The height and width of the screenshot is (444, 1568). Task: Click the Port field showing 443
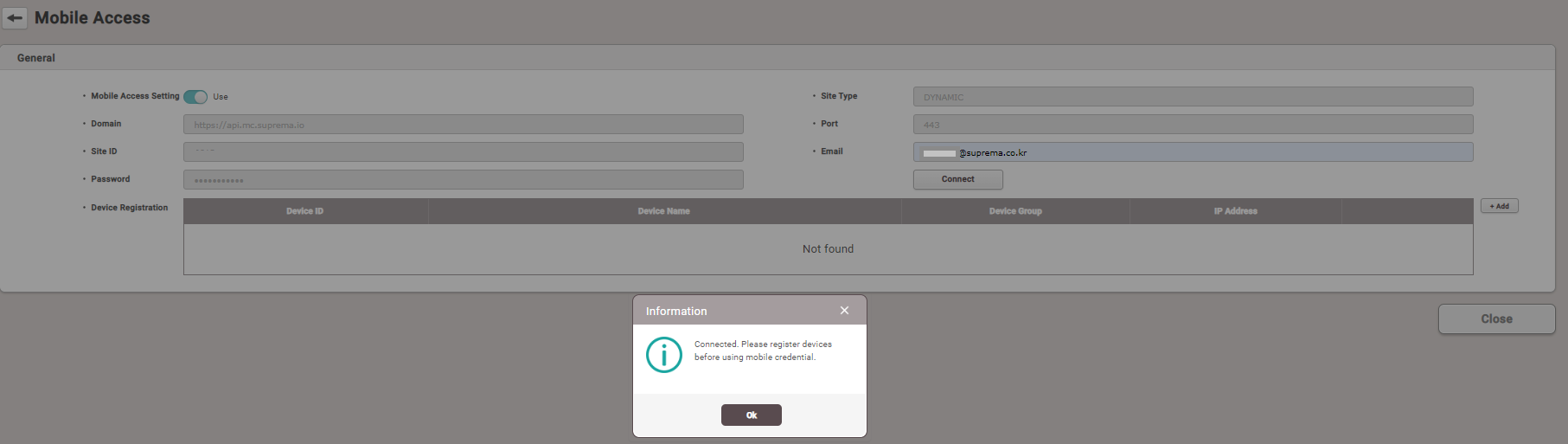pos(1193,125)
